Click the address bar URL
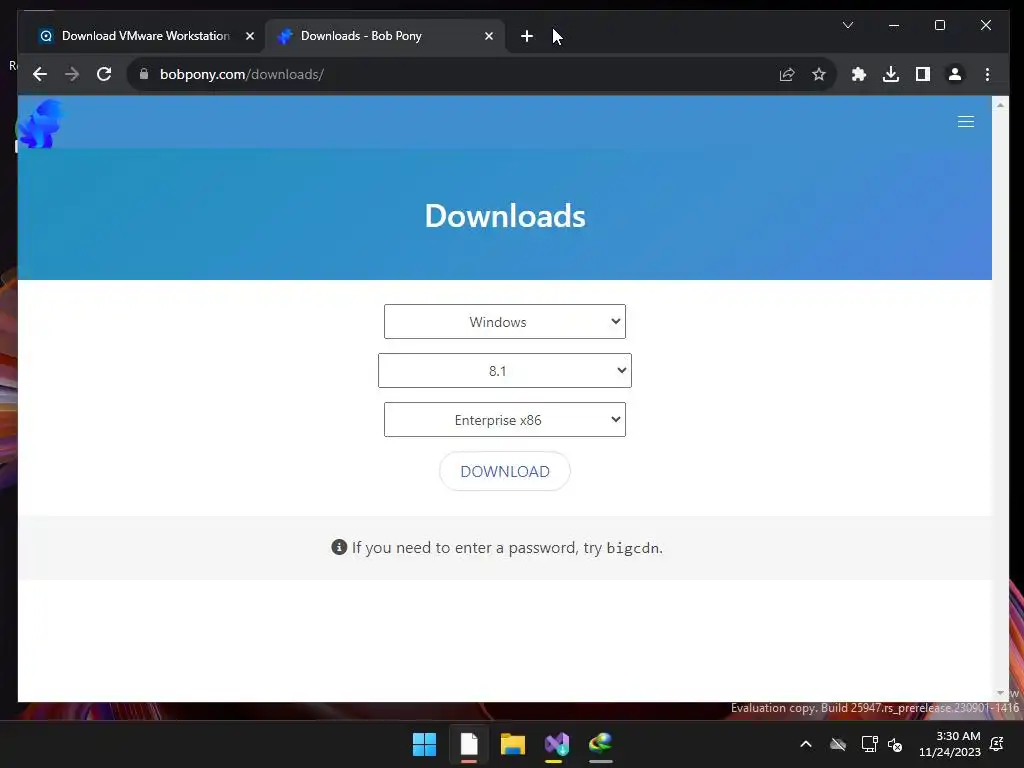This screenshot has height=768, width=1024. pyautogui.click(x=242, y=74)
